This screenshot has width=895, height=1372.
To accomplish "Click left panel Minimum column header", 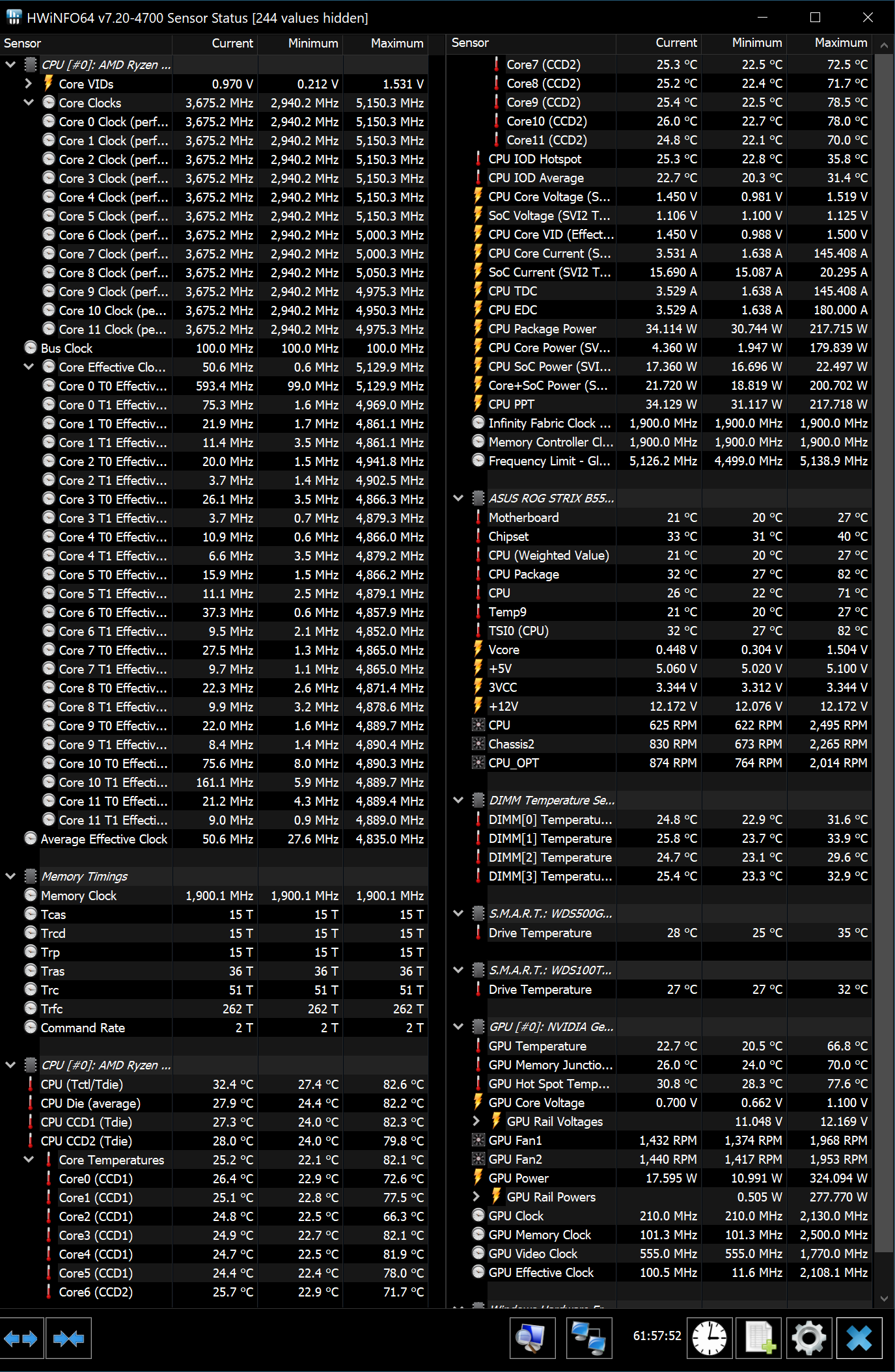I will click(x=300, y=43).
